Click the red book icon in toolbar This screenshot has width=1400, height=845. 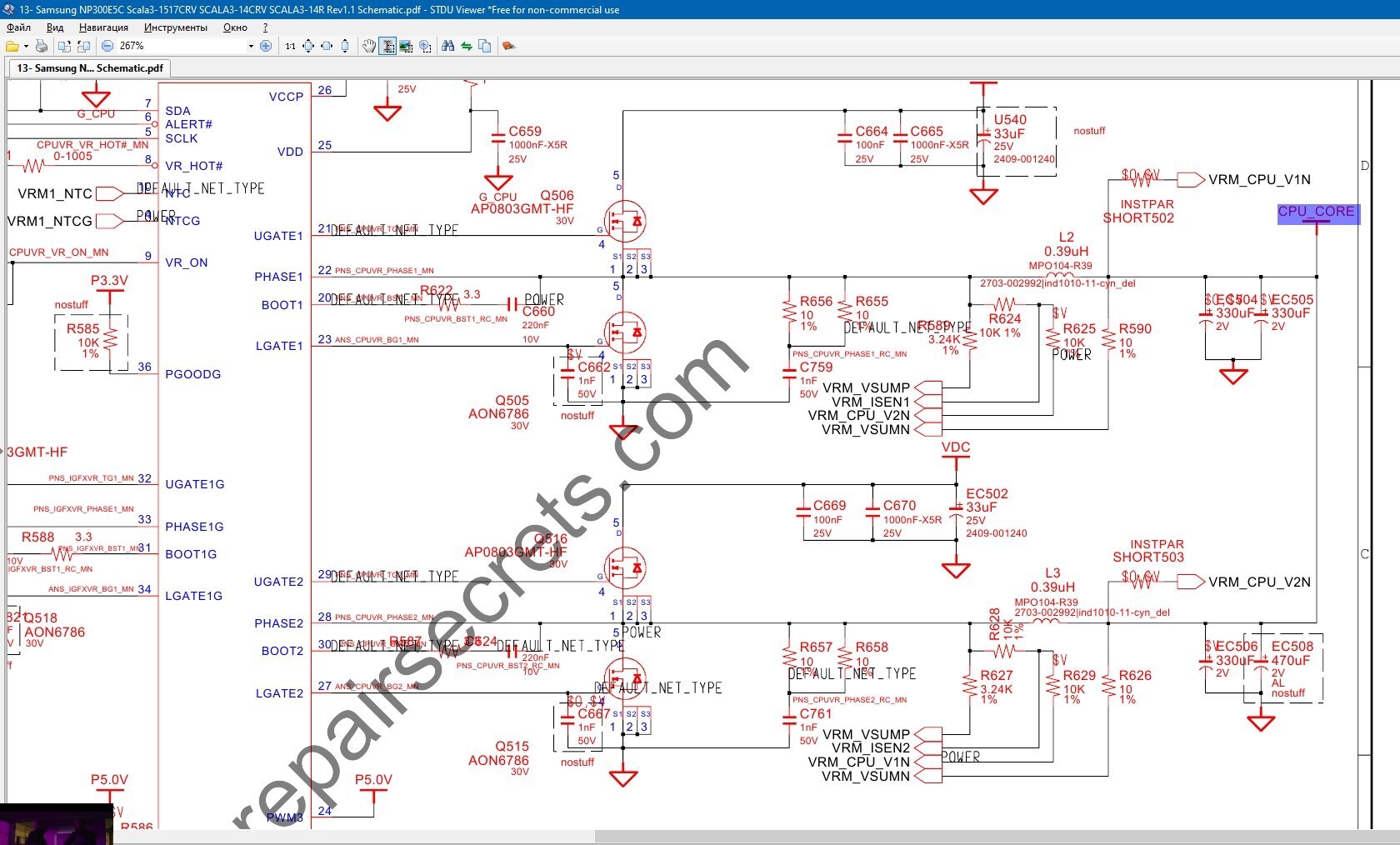point(508,46)
